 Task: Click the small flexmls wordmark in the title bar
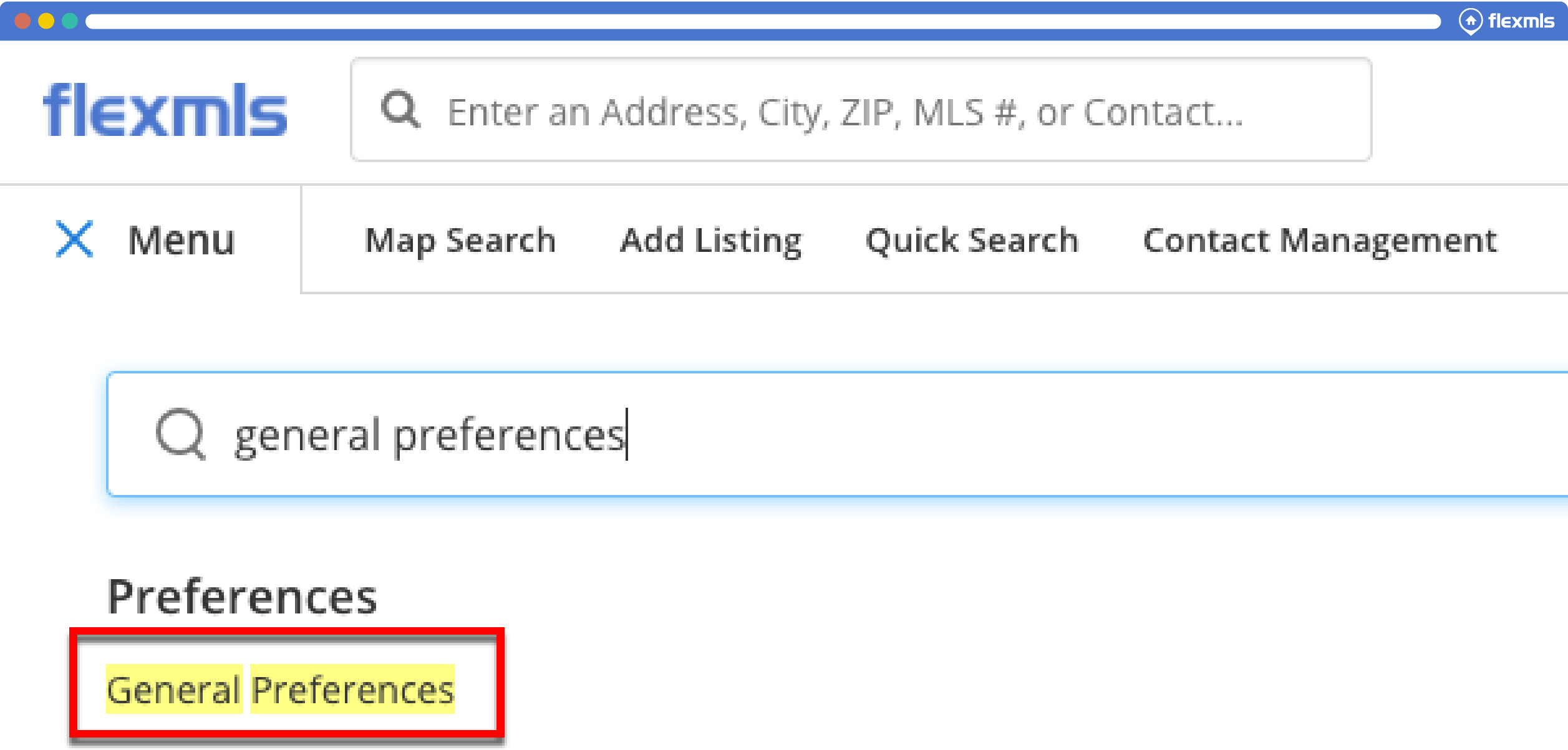[x=1521, y=21]
